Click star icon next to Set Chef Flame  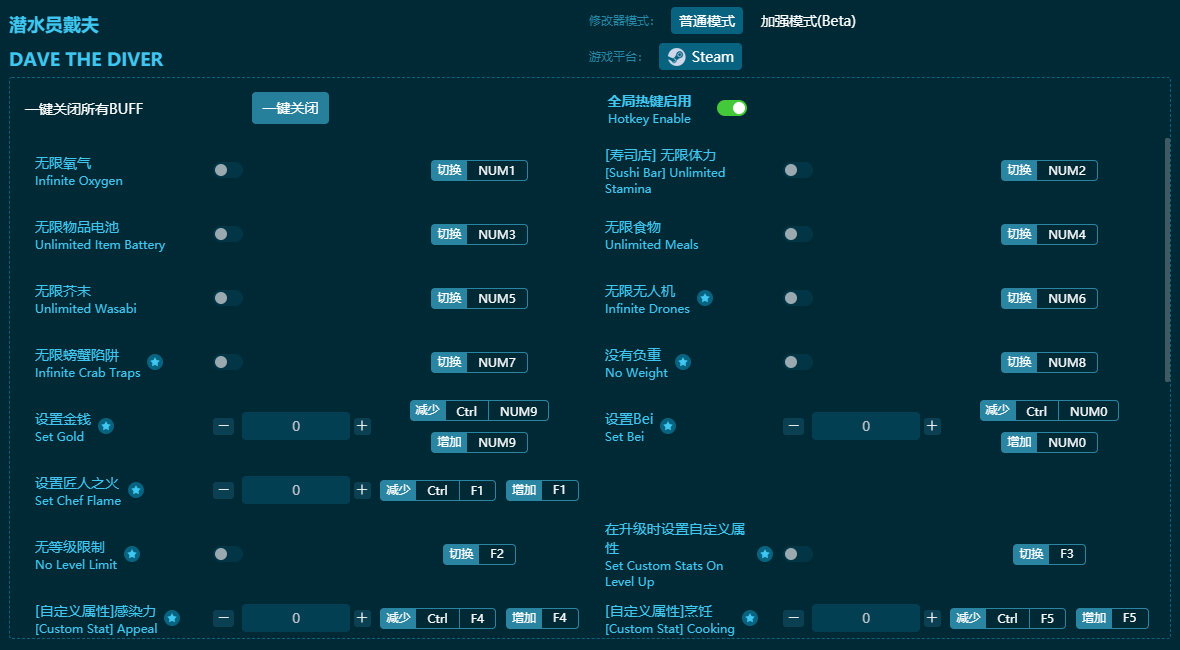[136, 490]
